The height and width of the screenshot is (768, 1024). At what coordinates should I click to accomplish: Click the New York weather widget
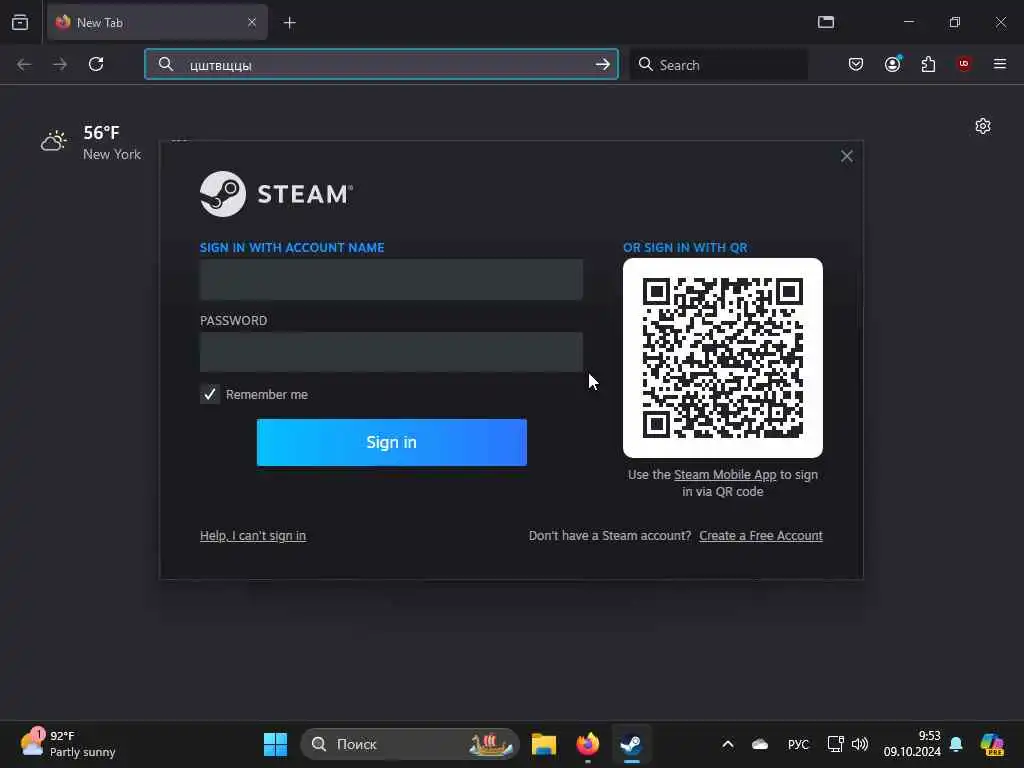91,142
